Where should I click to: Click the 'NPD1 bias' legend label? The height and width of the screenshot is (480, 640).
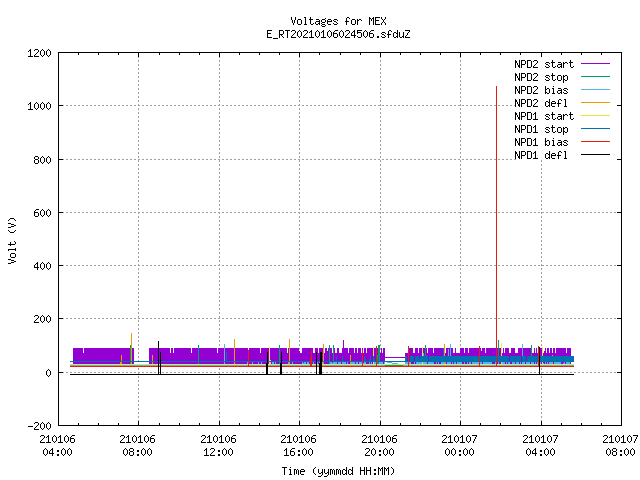click(x=541, y=142)
